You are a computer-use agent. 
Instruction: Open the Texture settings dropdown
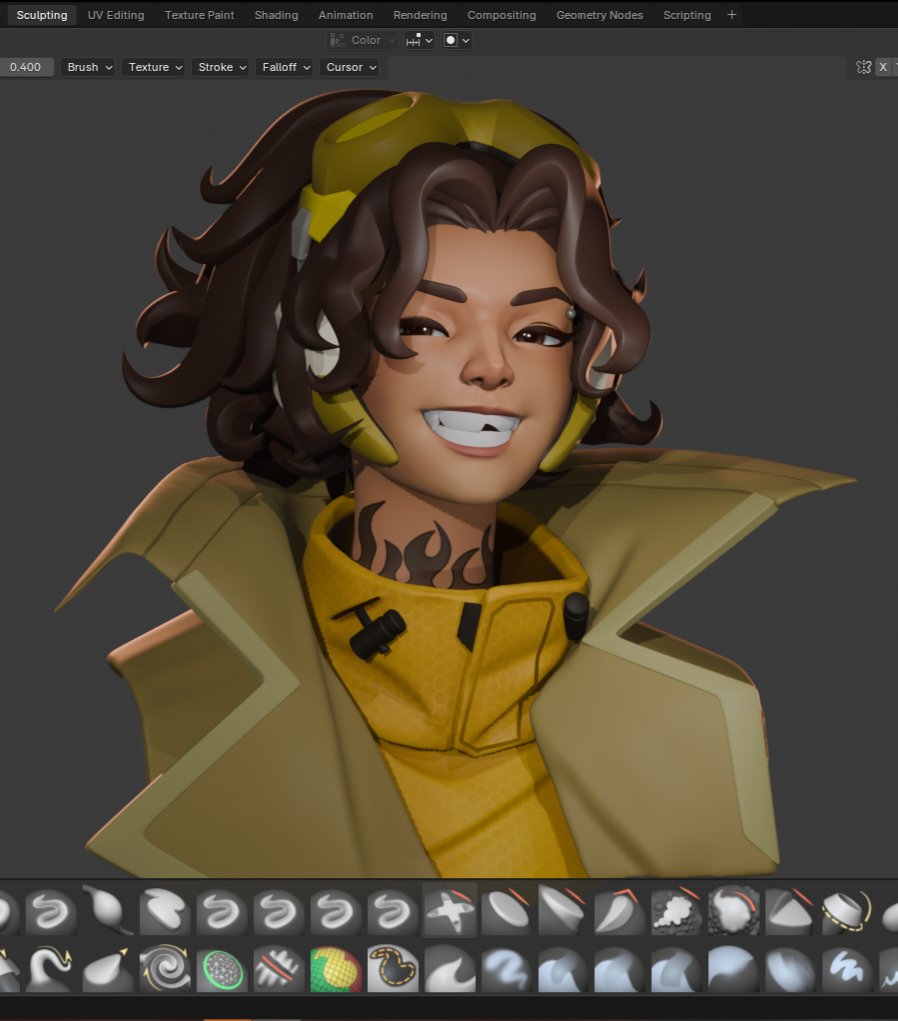154,67
